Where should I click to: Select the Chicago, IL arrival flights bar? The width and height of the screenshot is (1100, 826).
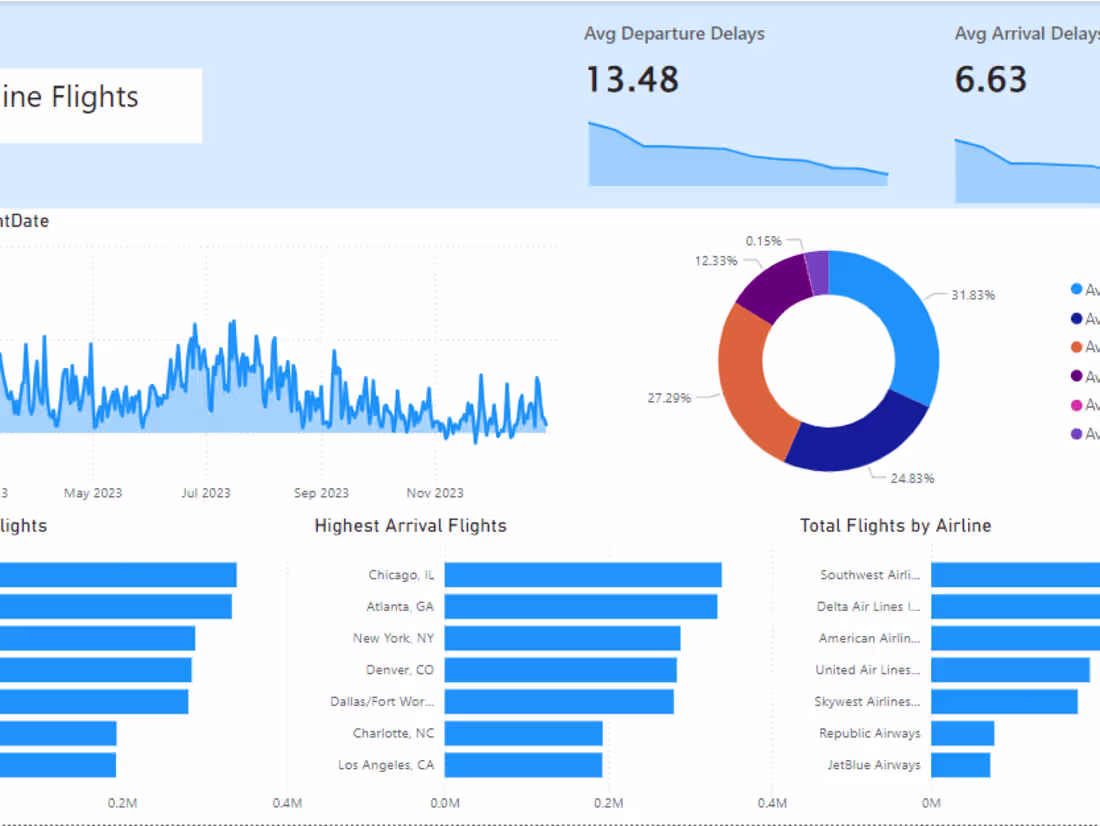coord(580,574)
